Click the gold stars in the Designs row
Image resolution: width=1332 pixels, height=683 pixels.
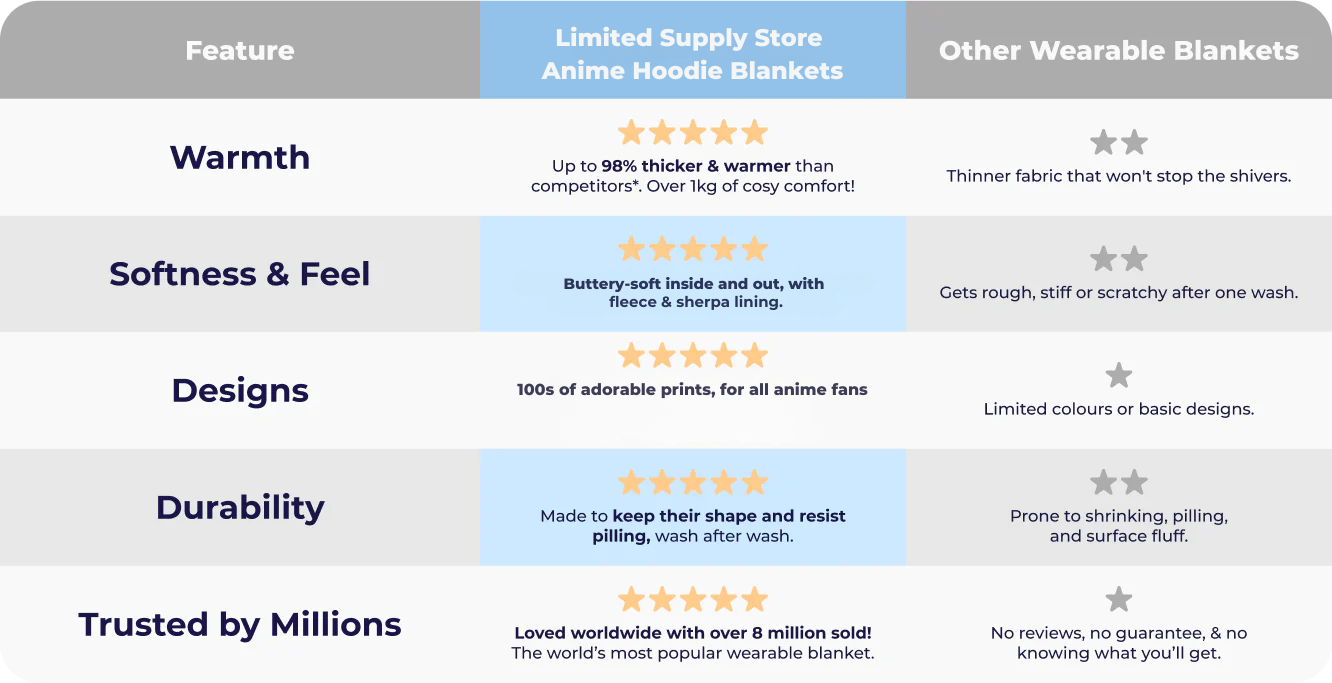(x=692, y=356)
